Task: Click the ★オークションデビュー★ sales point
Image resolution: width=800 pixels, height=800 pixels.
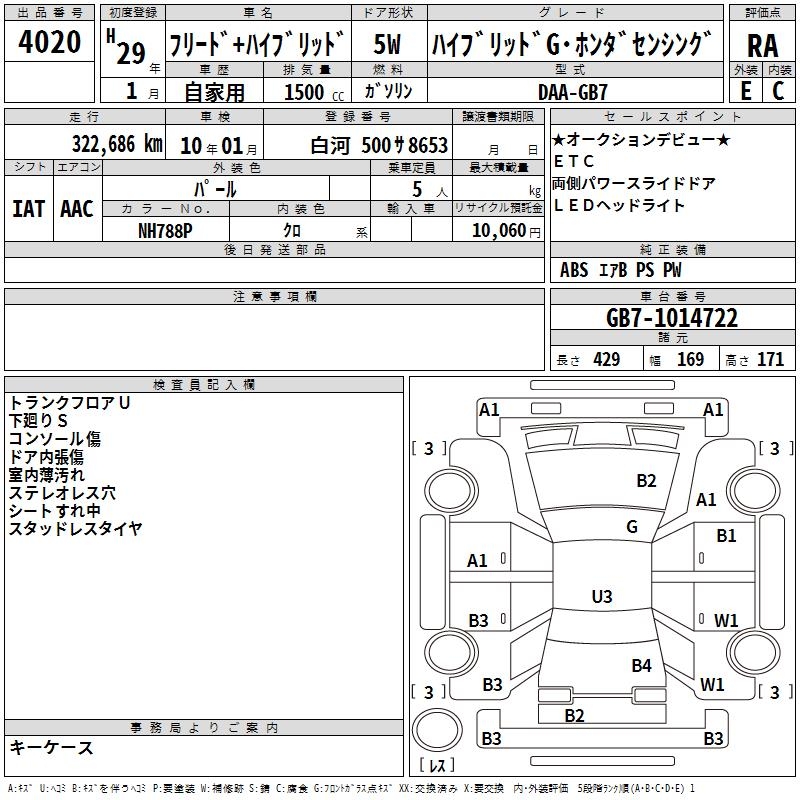Action: coord(641,139)
